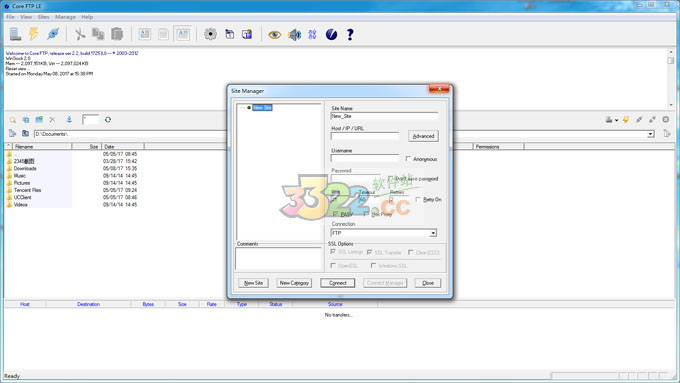680x383 pixels.
Task: Click the speaker sound icon
Action: click(294, 34)
